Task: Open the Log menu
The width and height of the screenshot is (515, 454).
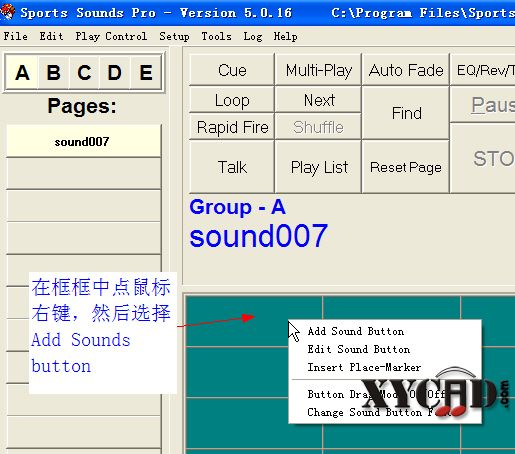Action: point(252,36)
